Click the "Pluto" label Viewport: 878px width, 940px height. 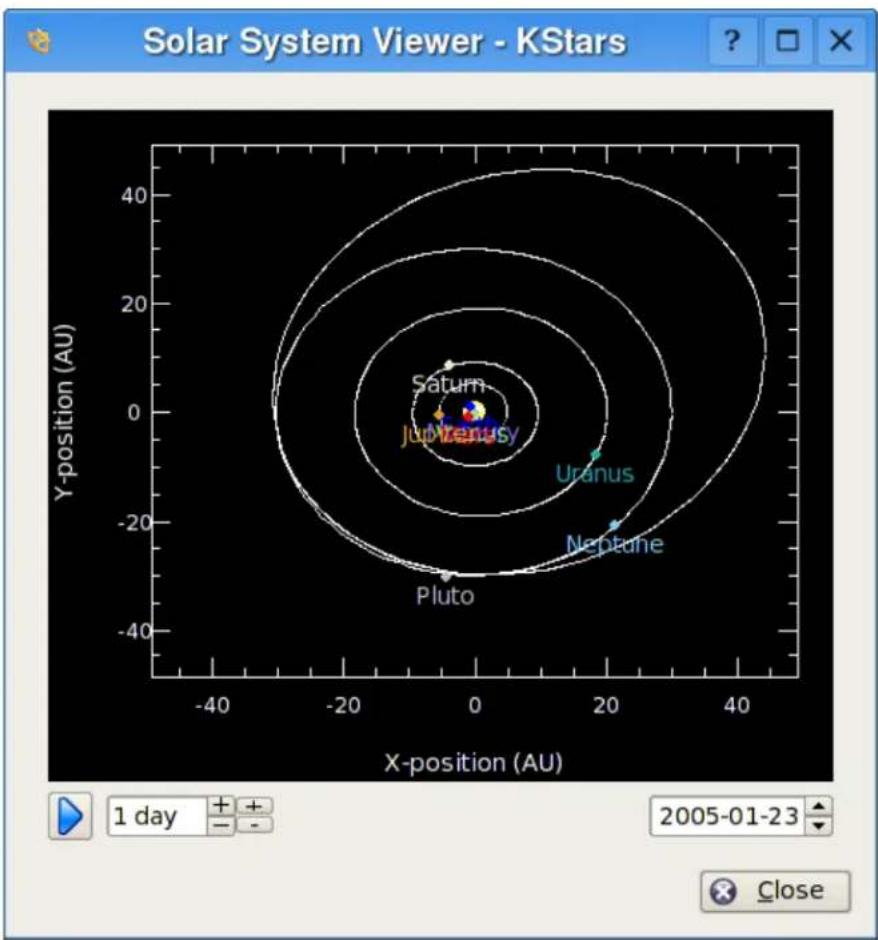point(445,596)
